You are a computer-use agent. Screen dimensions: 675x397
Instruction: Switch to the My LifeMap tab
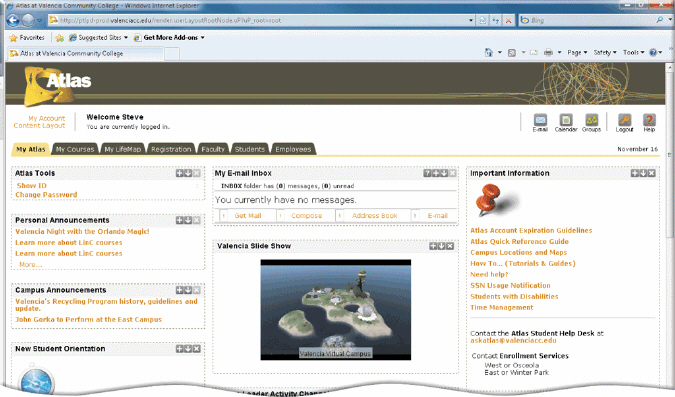coord(123,149)
